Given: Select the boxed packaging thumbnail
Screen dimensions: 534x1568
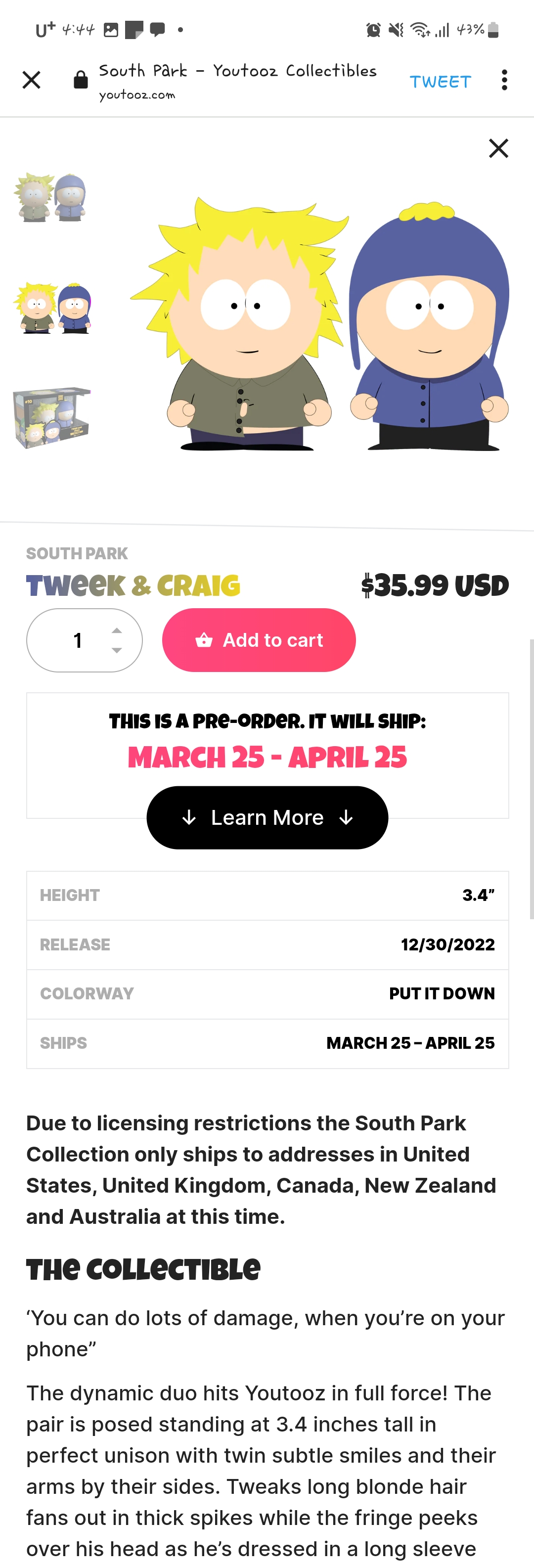Looking at the screenshot, I should pyautogui.click(x=52, y=417).
